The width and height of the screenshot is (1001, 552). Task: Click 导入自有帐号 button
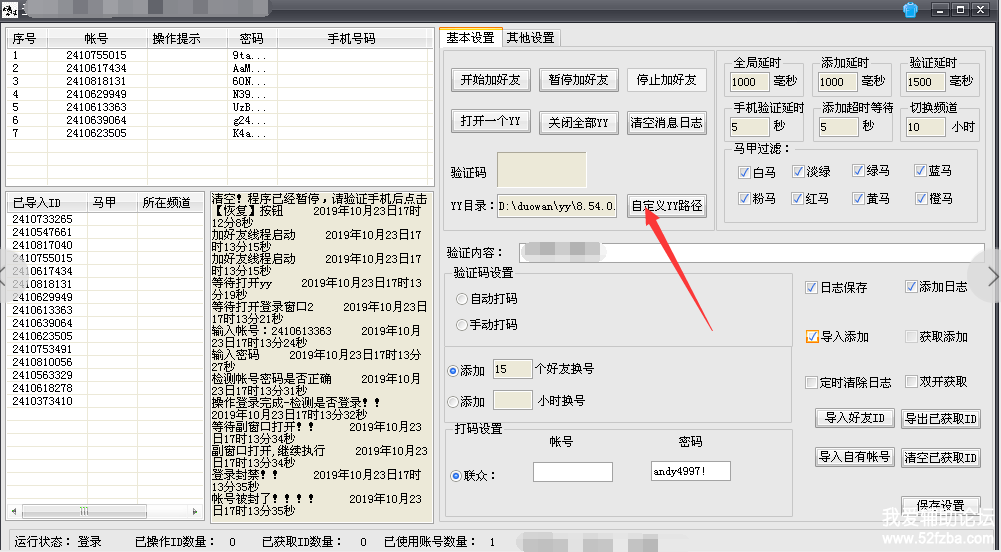click(854, 456)
